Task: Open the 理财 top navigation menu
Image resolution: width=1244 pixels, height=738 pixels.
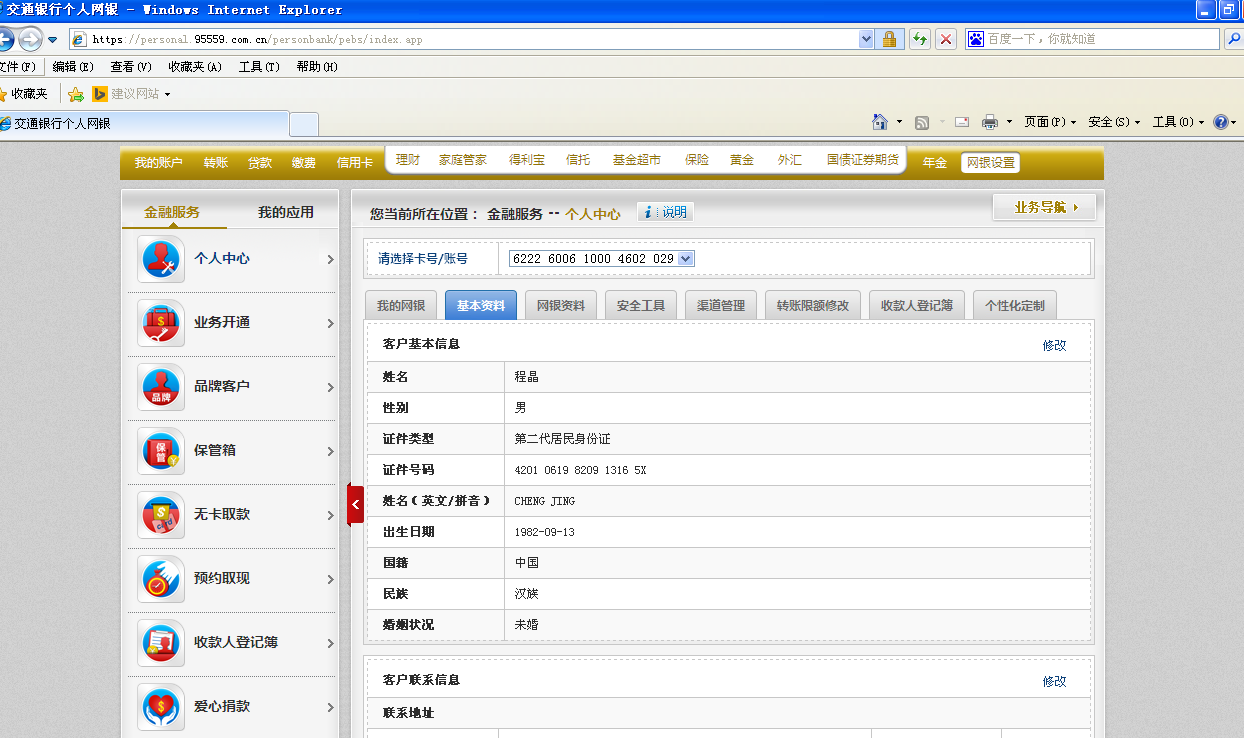Action: coord(408,160)
